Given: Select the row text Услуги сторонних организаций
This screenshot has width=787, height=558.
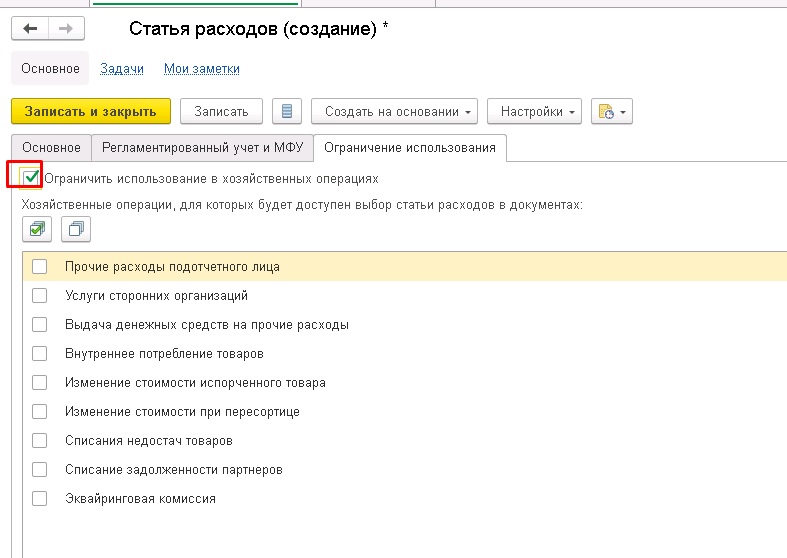Looking at the screenshot, I should coord(157,296).
